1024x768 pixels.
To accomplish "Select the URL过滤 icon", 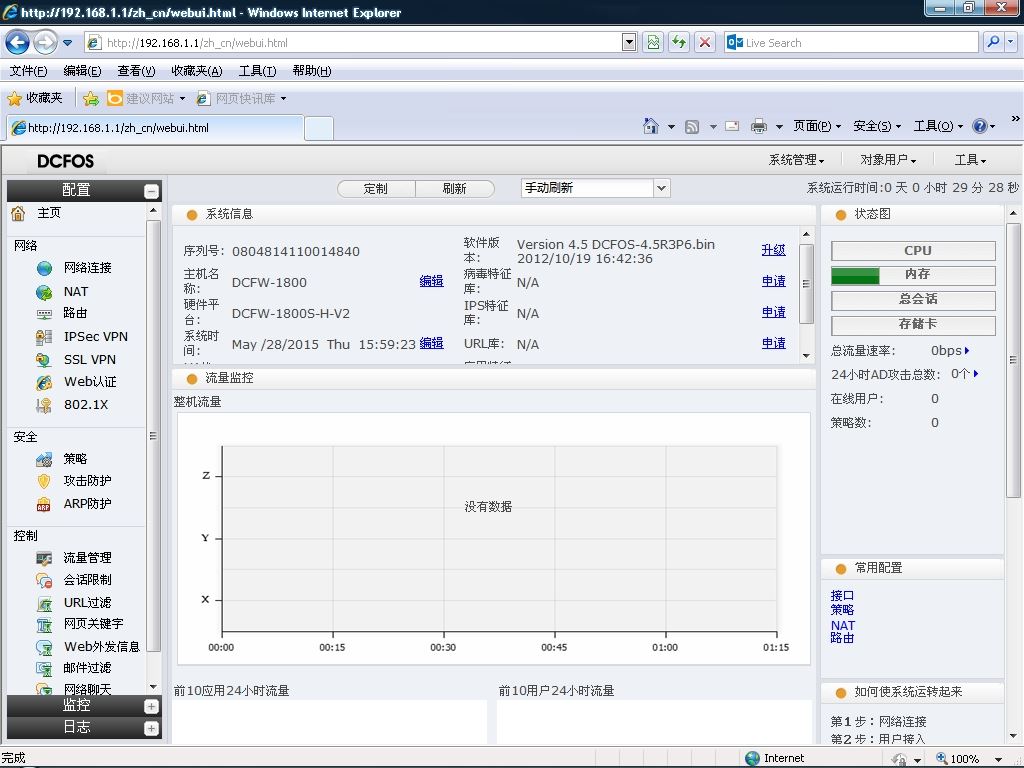I will pos(44,603).
